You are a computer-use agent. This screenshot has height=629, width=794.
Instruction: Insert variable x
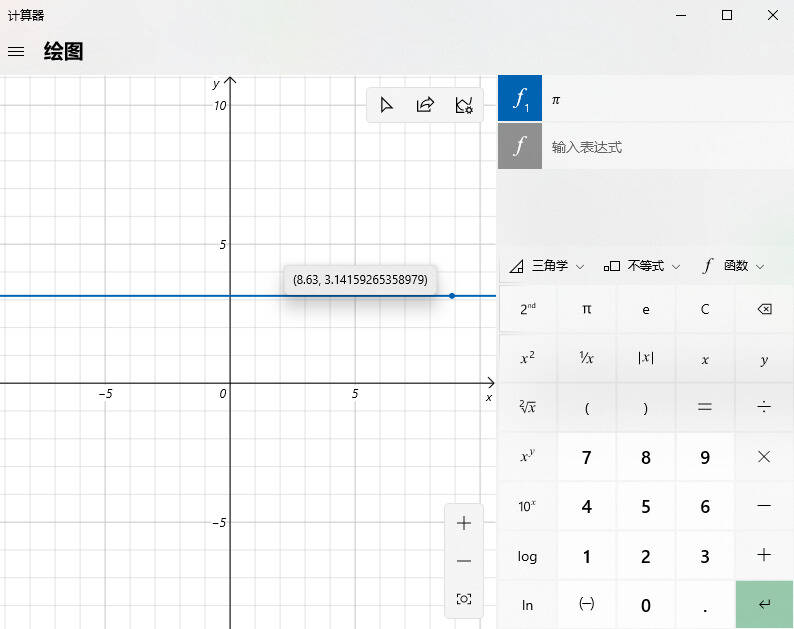point(705,358)
